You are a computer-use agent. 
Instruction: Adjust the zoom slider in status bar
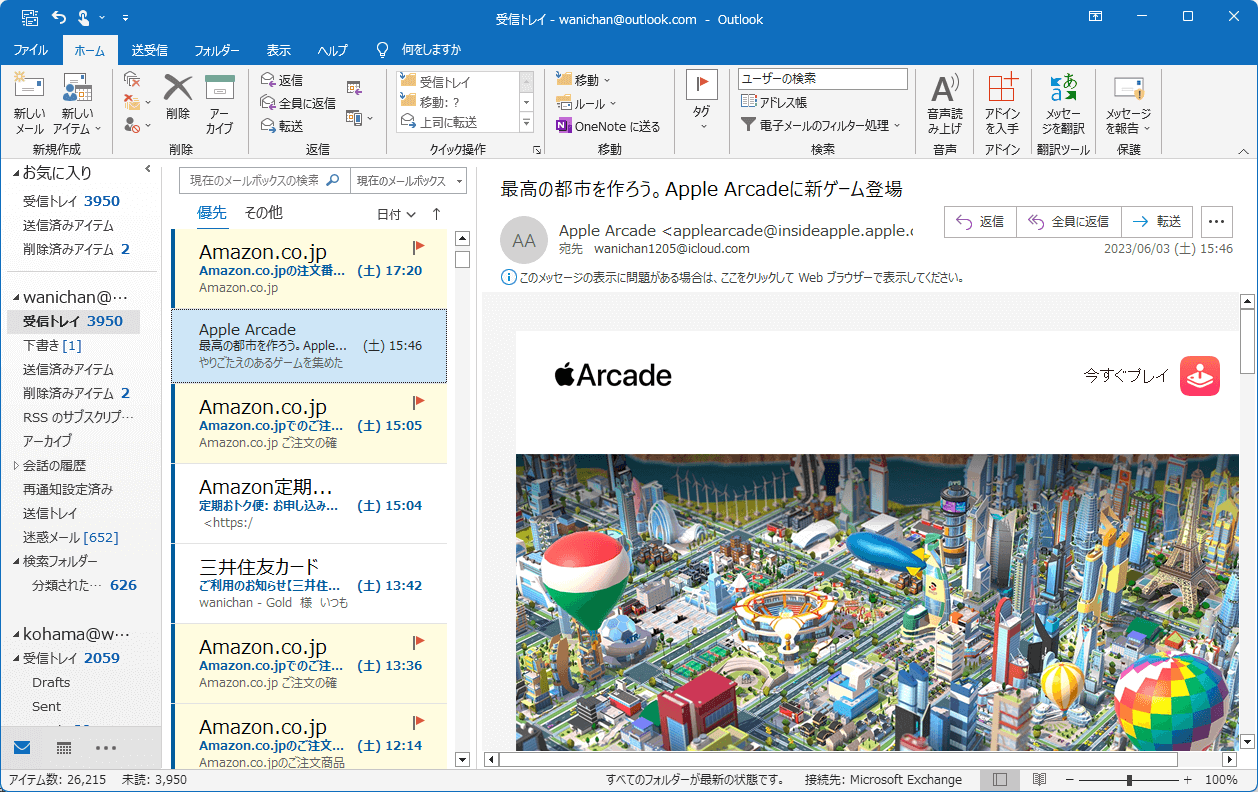point(1129,780)
